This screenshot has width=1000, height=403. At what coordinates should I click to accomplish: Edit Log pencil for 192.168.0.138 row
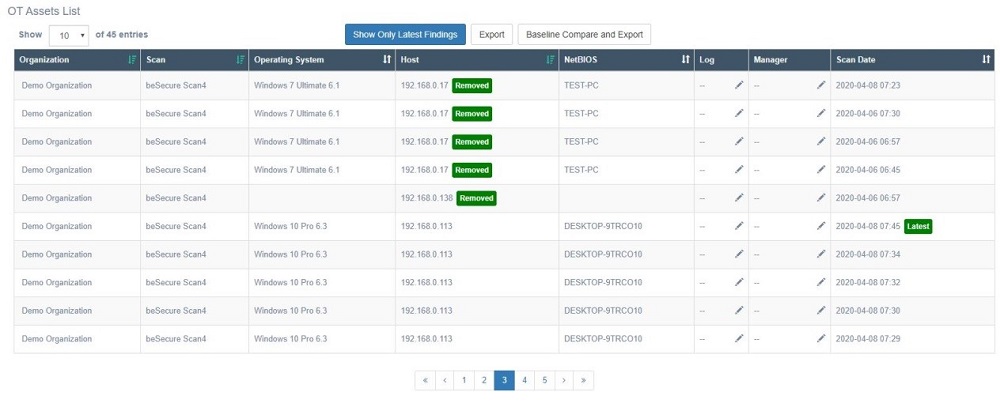click(x=739, y=198)
